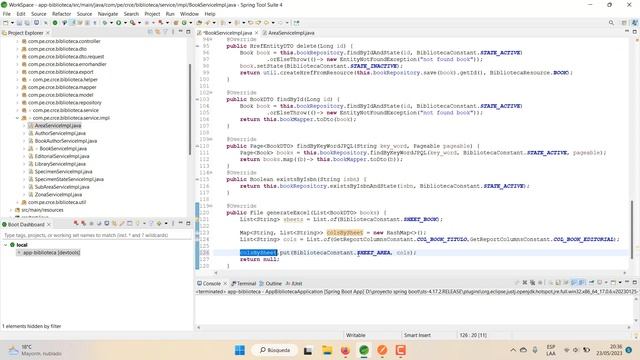Click Open Console icon in Boot Dashboard
Screen dimensions: 640x360
(x=107, y=223)
